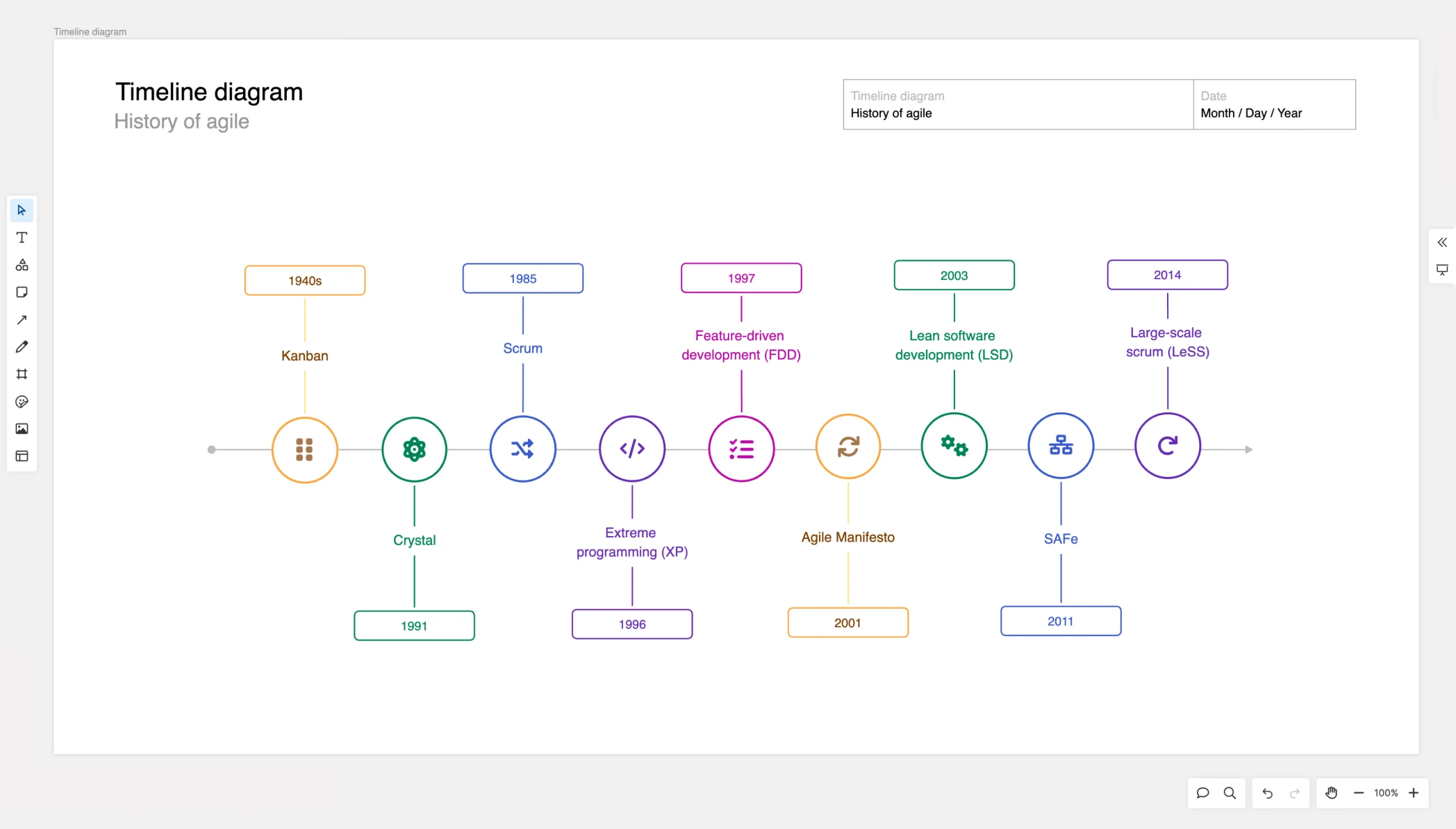Click the Month / Day / Year date field
The image size is (1456, 829).
(x=1250, y=113)
